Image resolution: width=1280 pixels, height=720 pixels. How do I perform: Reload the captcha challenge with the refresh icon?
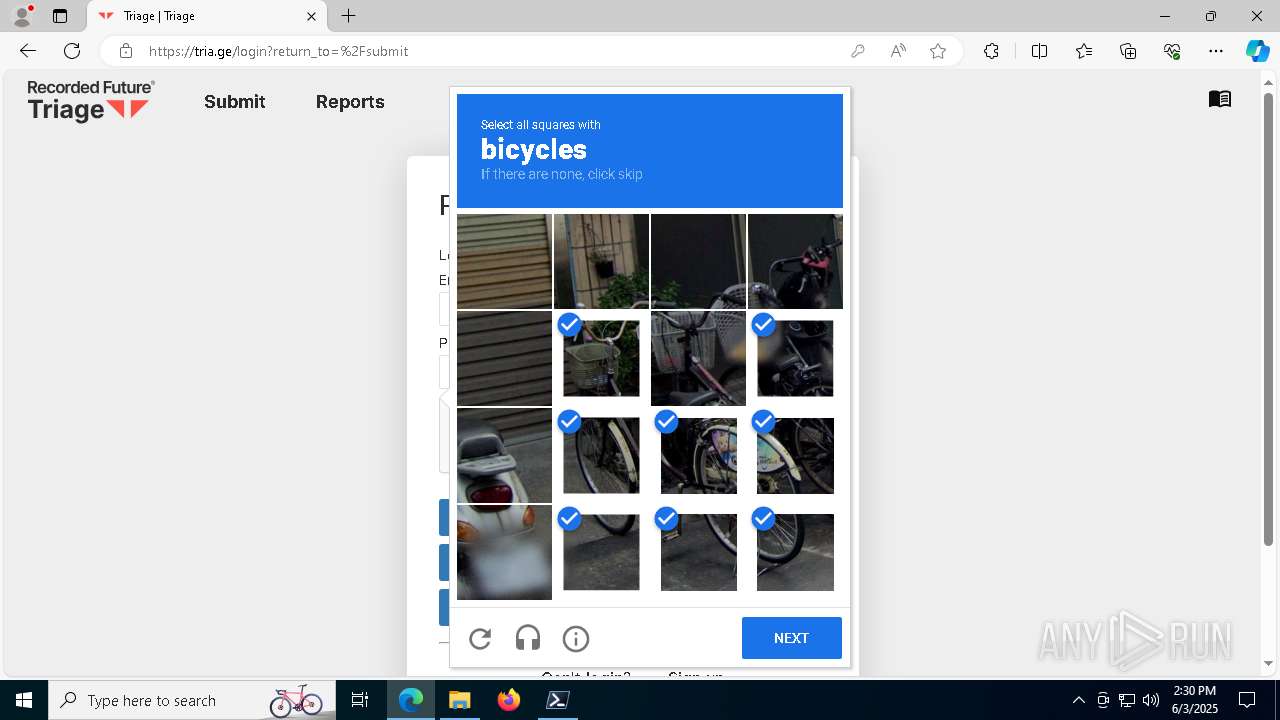480,638
